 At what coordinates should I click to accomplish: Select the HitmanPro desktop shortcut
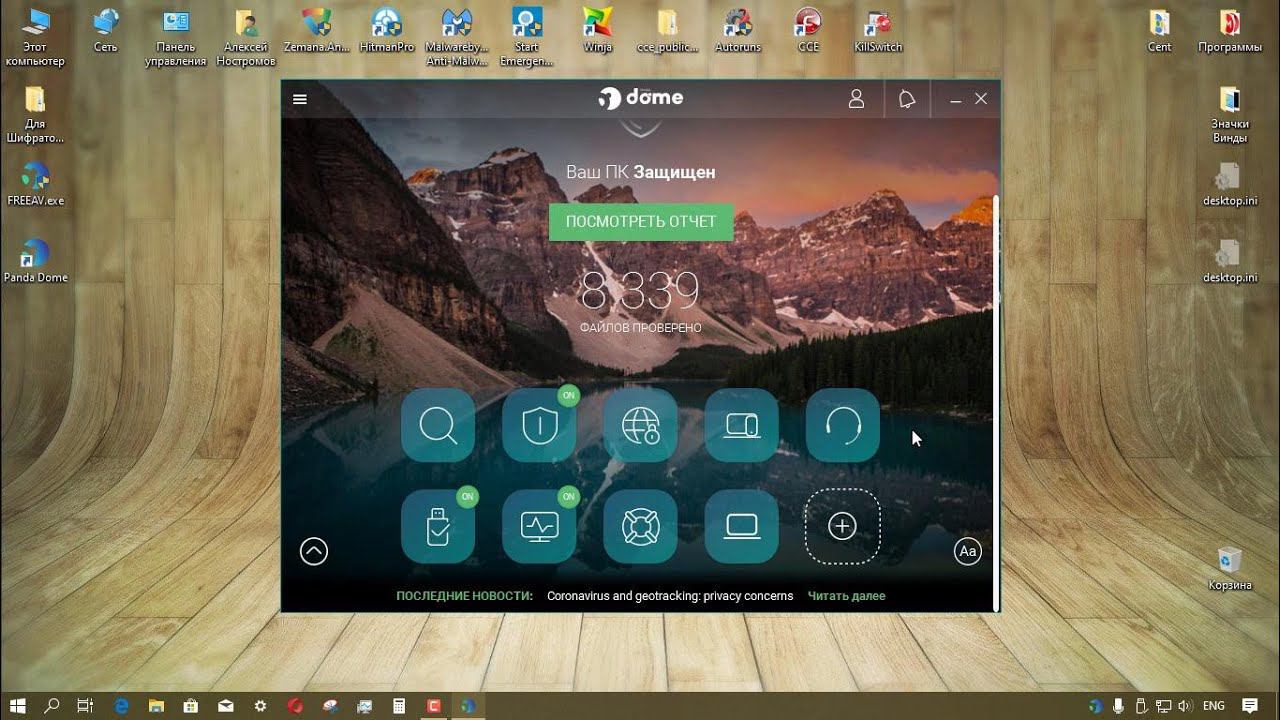click(387, 30)
